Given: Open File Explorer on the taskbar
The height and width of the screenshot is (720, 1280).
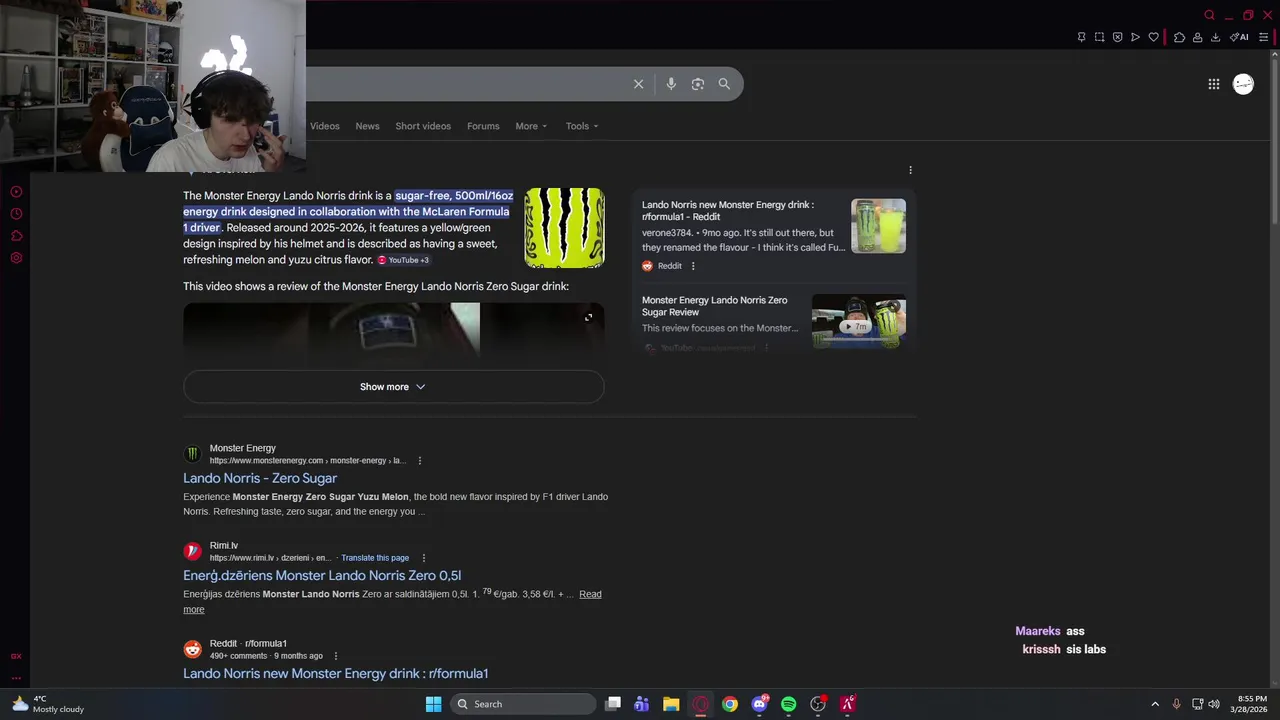Looking at the screenshot, I should (x=671, y=704).
